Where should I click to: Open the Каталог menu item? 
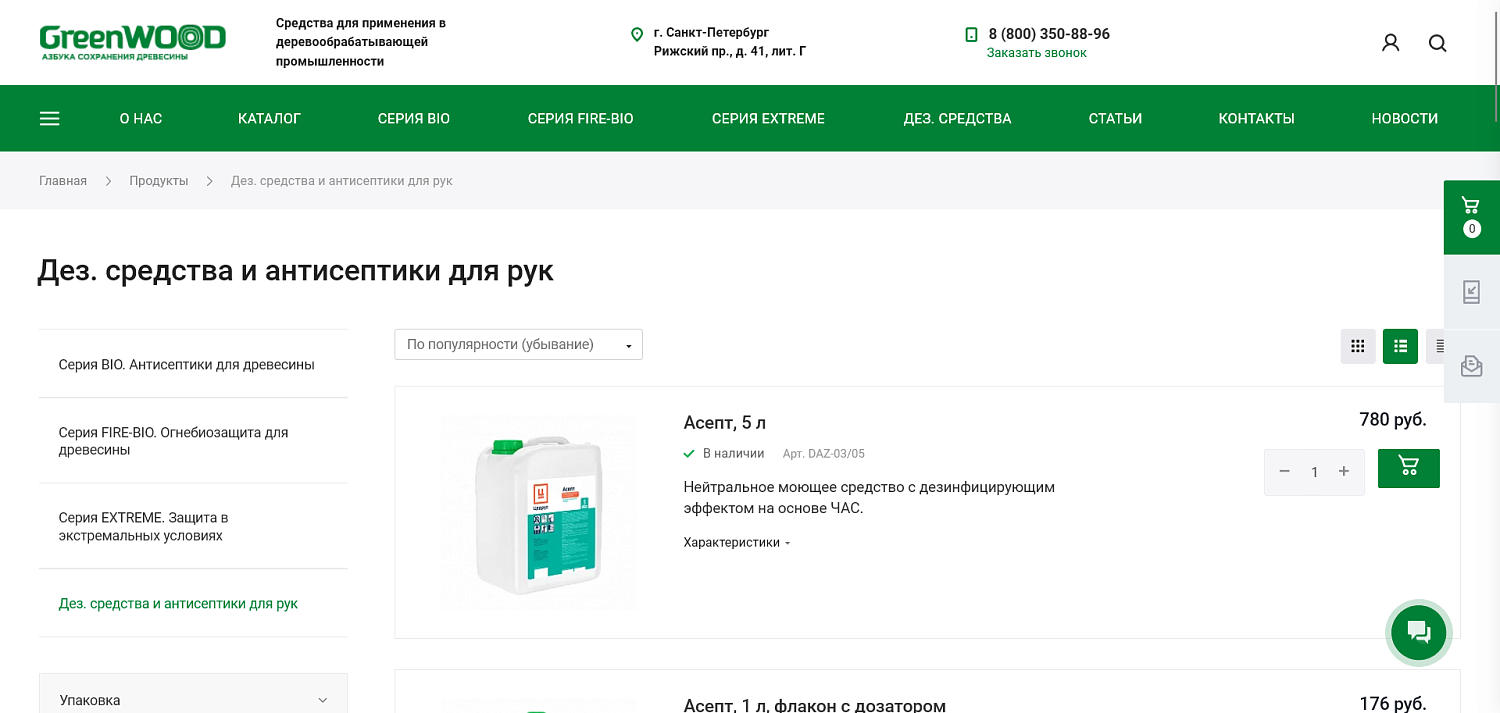[269, 118]
